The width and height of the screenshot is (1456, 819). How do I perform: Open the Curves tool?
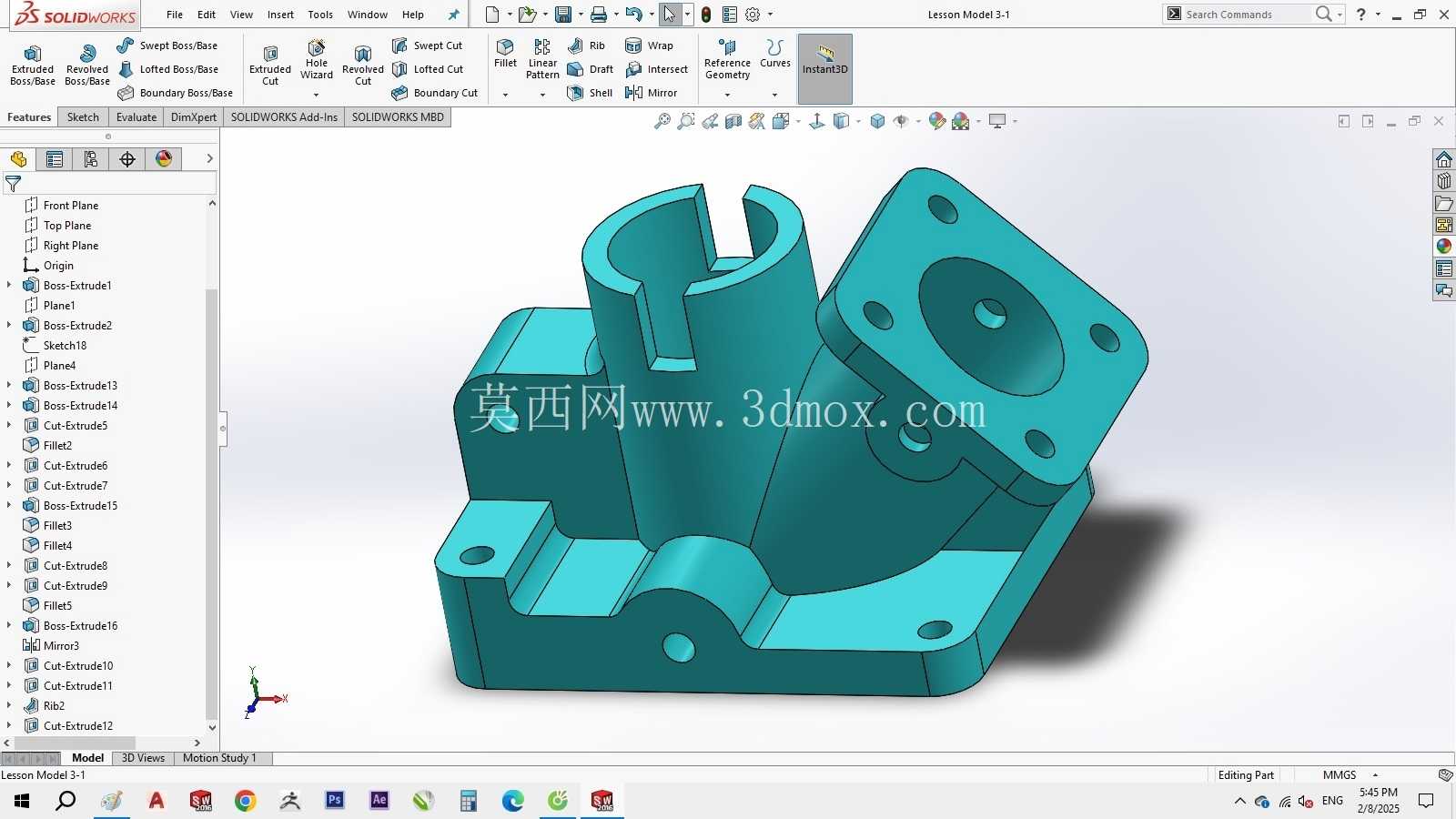tap(775, 54)
